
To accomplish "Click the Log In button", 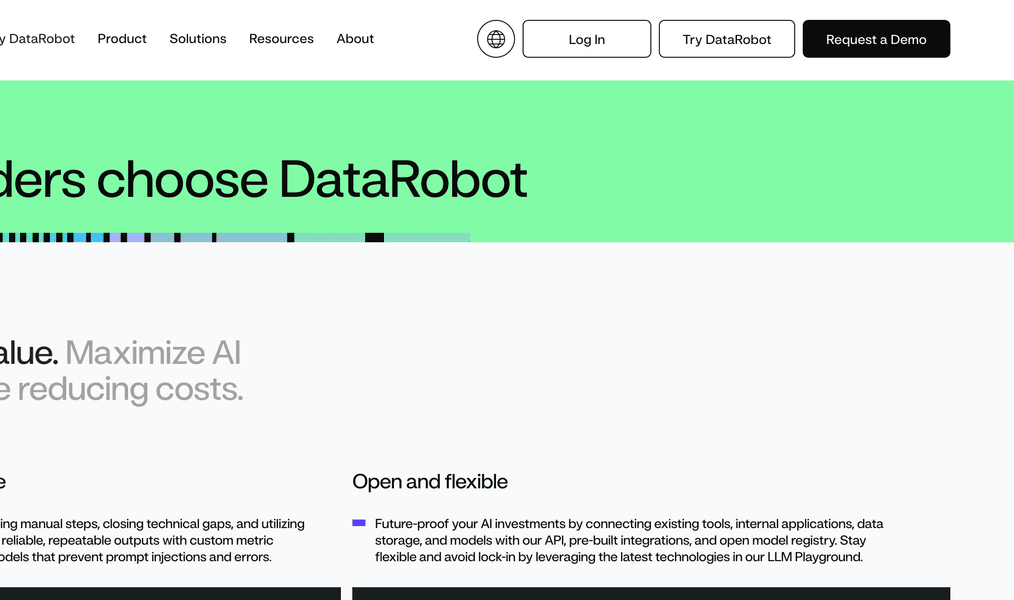I will [x=587, y=39].
